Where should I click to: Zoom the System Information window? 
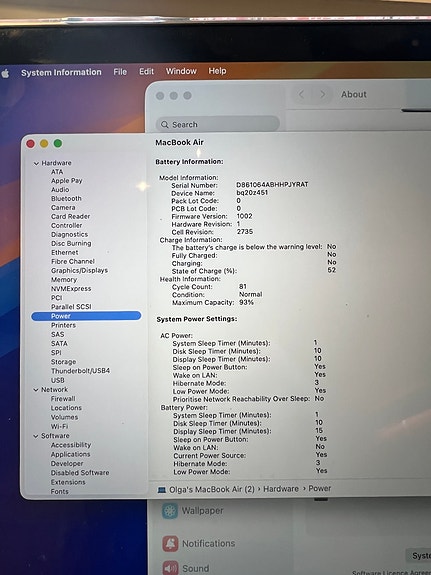[58, 143]
